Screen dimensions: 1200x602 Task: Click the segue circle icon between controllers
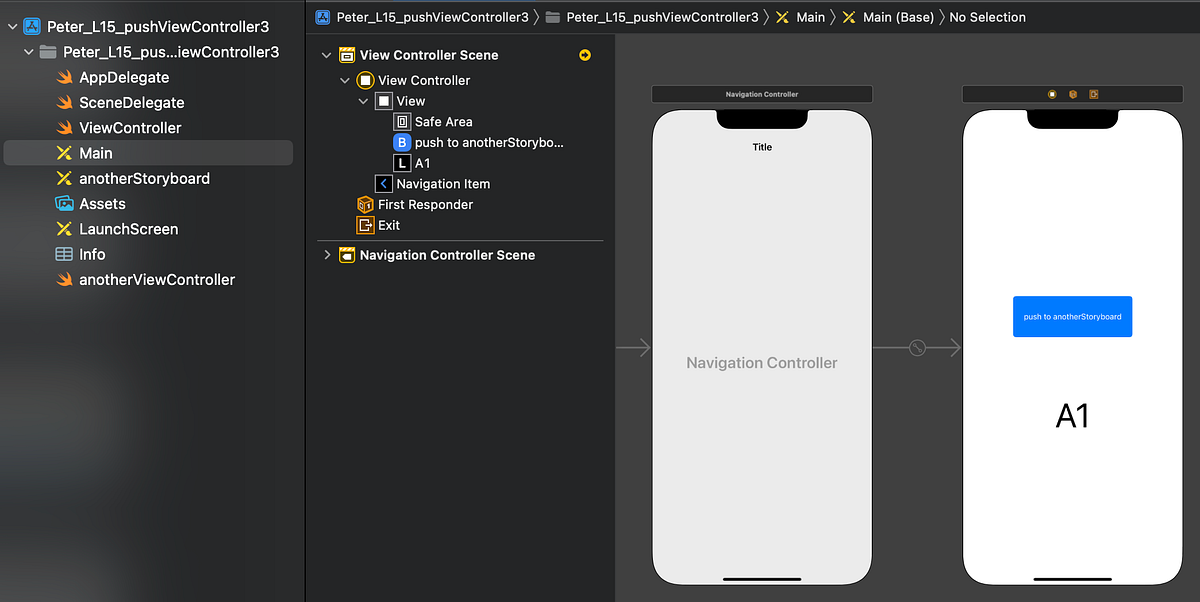tap(917, 347)
